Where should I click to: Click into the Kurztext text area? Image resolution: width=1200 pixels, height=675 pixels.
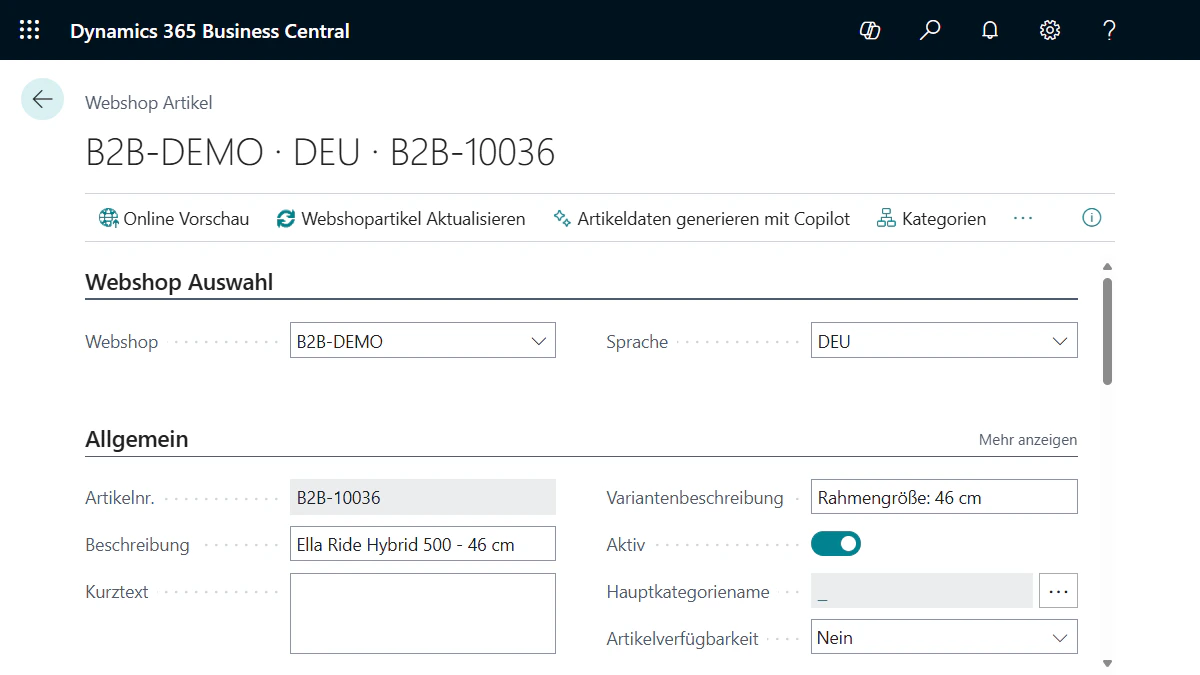point(423,613)
